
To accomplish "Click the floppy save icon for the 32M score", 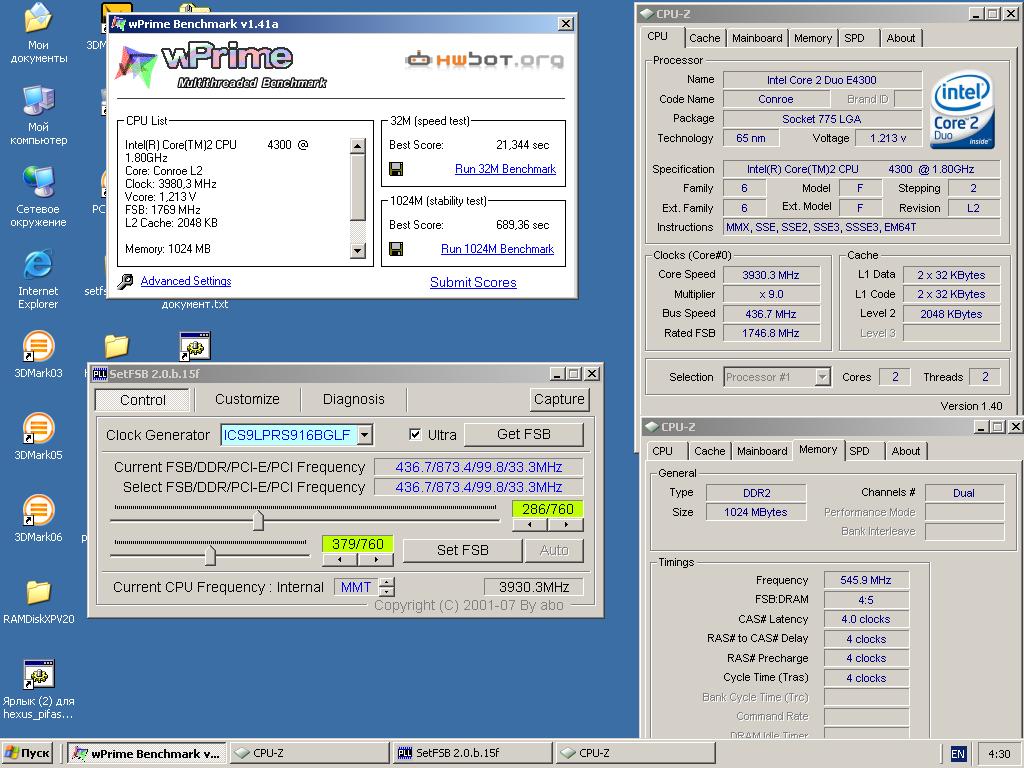I will pos(396,169).
